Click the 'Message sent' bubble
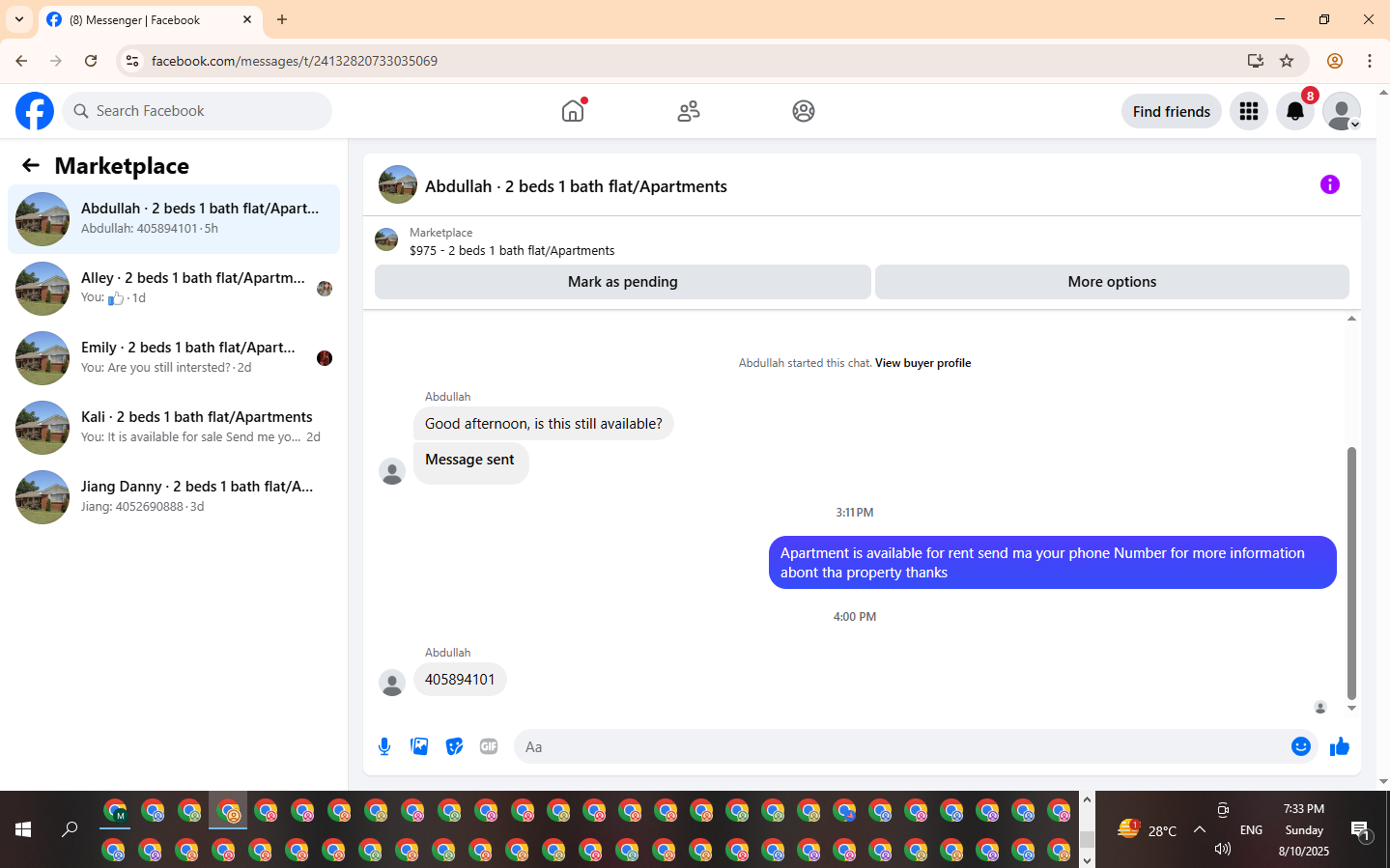Image resolution: width=1390 pixels, height=868 pixels. 470,462
